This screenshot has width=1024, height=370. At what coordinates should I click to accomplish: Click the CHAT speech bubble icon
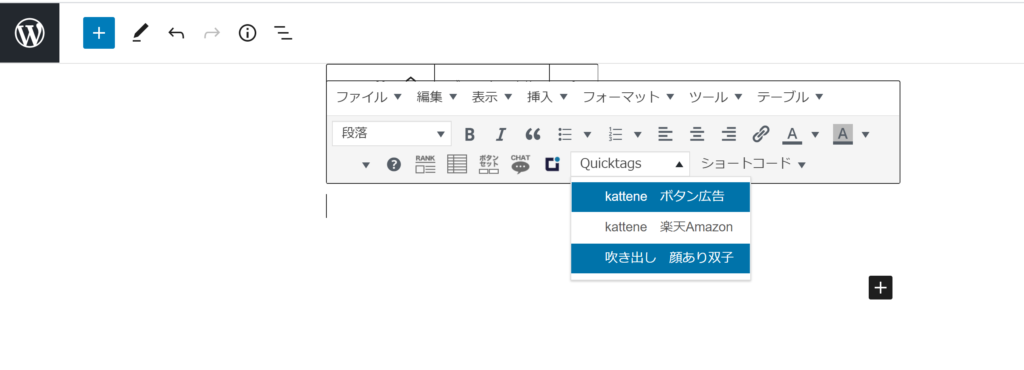click(520, 164)
